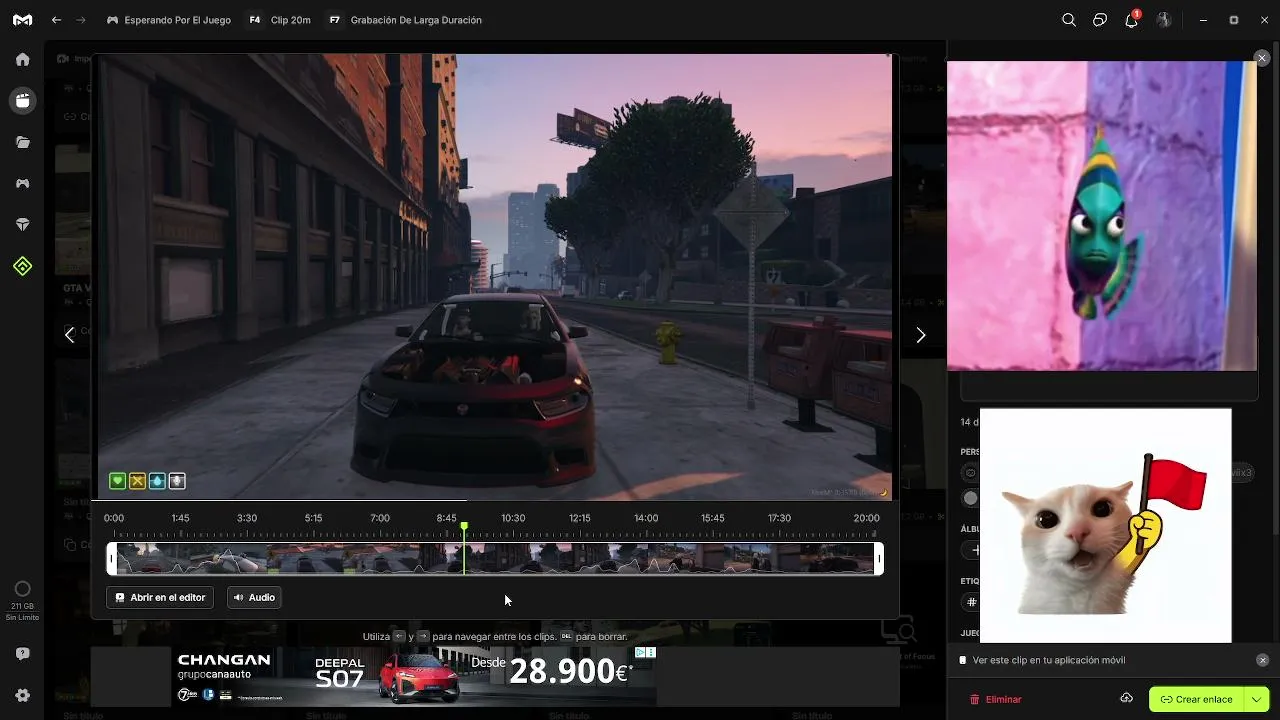Click the Esperando Por El Juego status
The height and width of the screenshot is (720, 1280).
click(x=168, y=20)
